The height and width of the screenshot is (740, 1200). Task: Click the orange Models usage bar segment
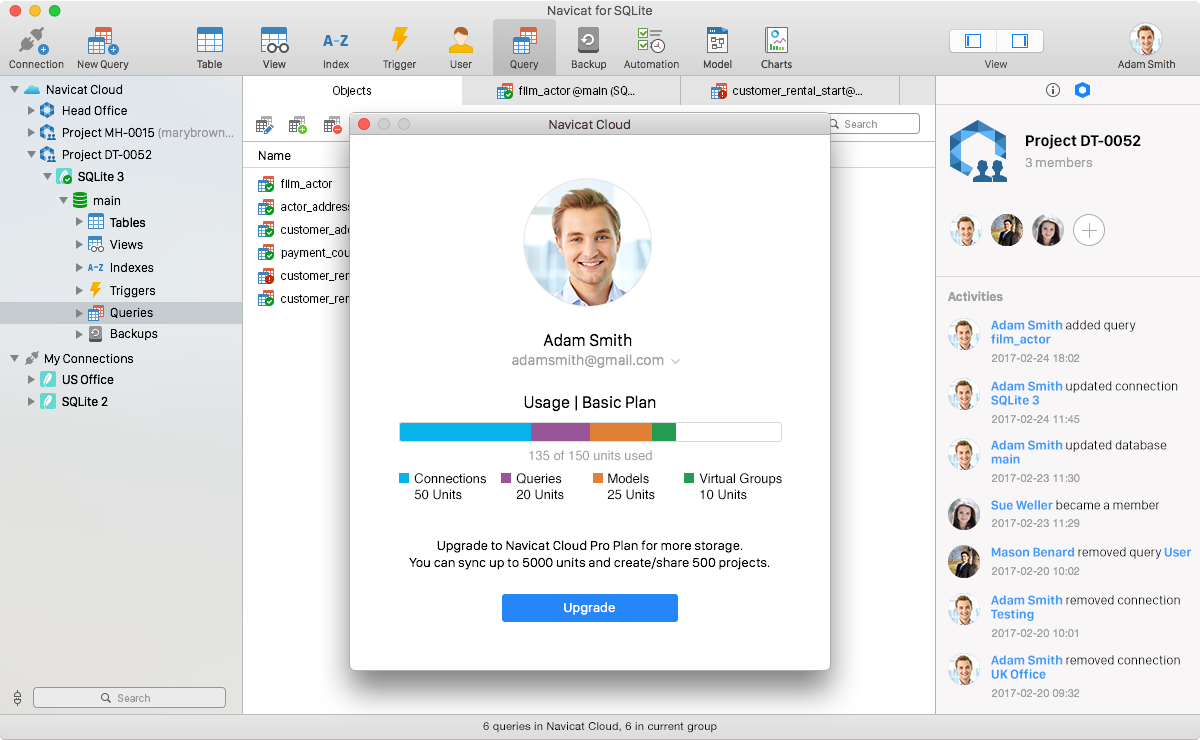621,432
